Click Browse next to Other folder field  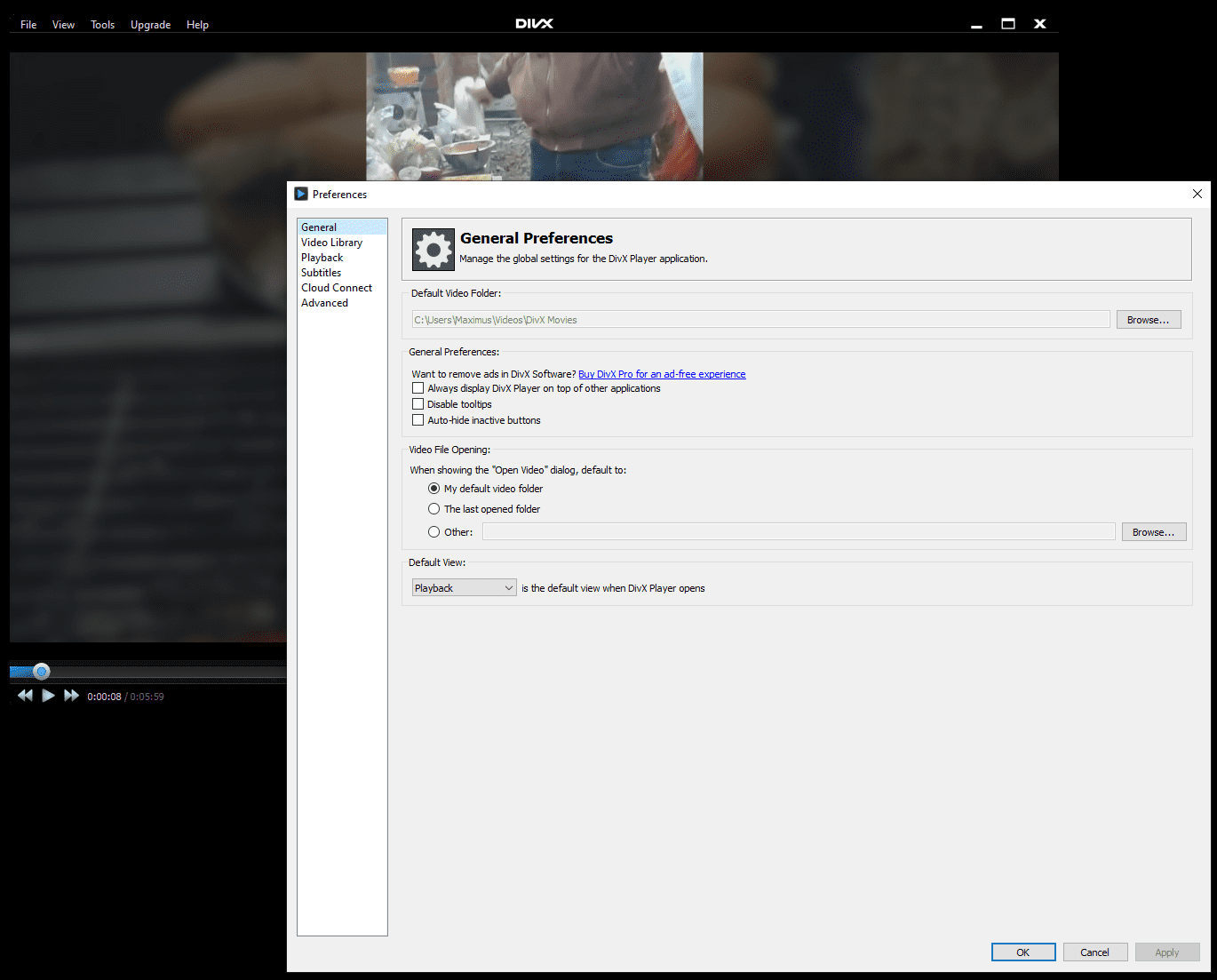coord(1154,532)
